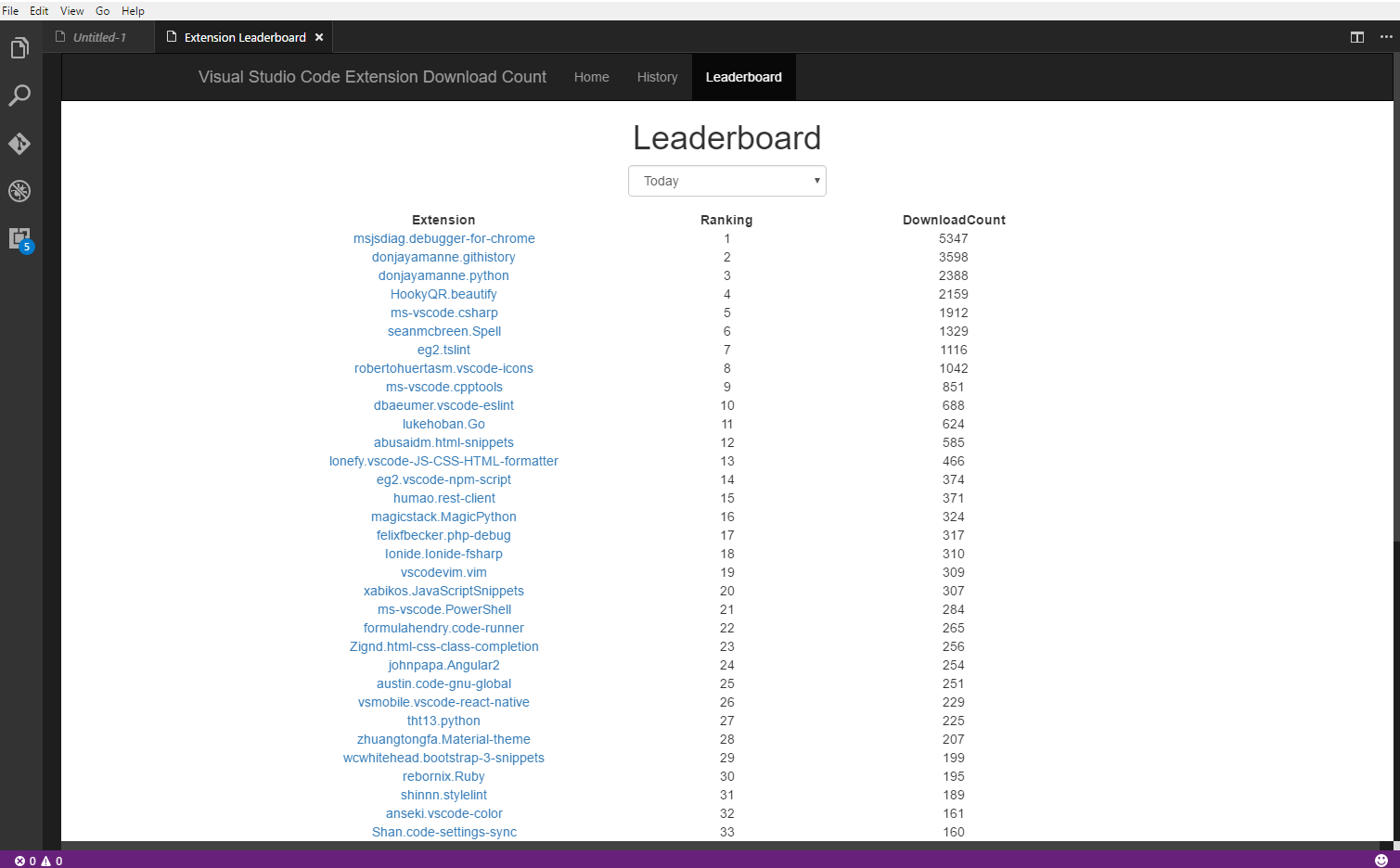Open abusaidm.html-snippets link
This screenshot has height=868, width=1400.
(x=443, y=442)
